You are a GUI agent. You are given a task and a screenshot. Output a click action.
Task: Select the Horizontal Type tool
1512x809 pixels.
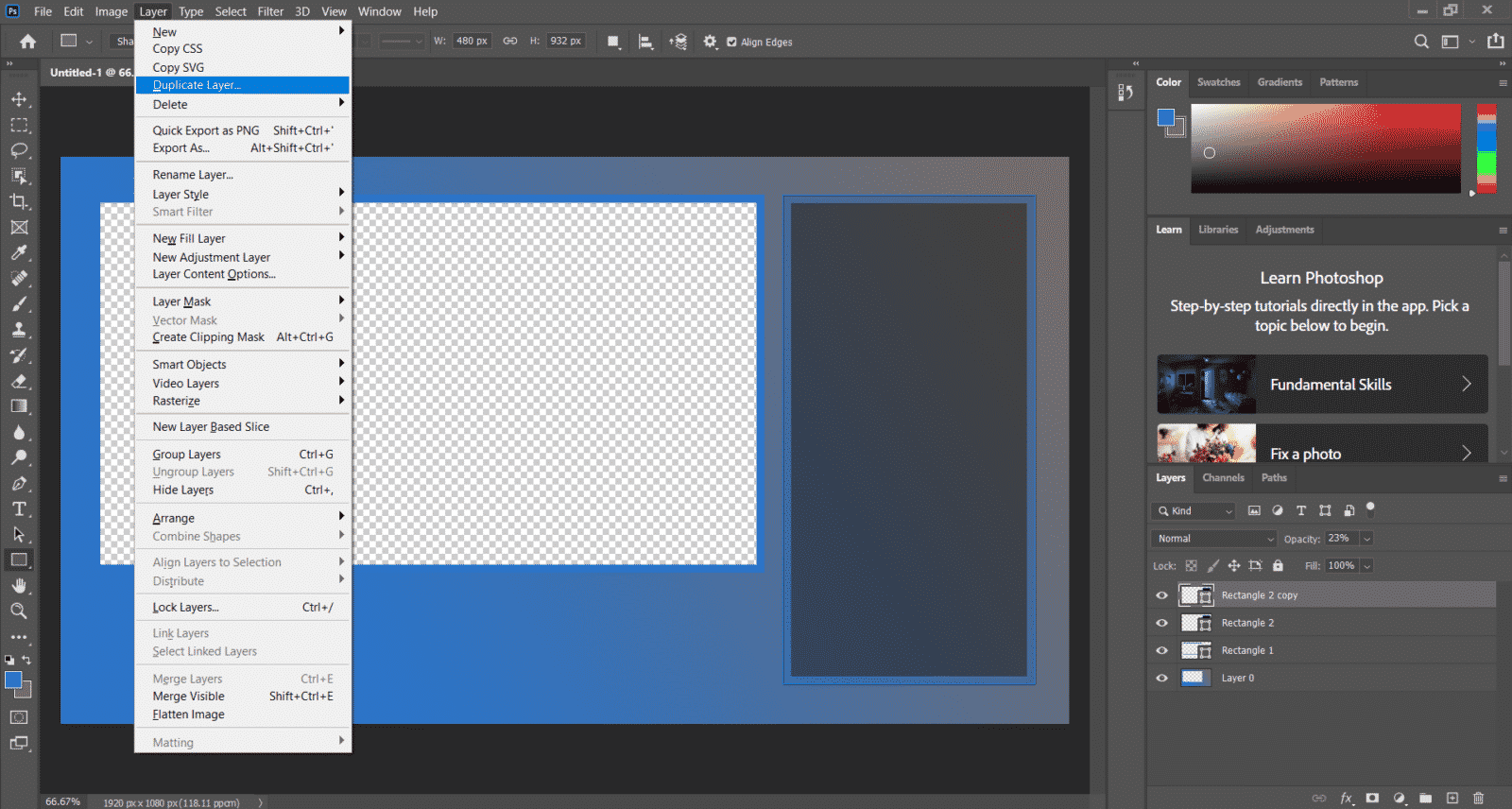tap(19, 508)
